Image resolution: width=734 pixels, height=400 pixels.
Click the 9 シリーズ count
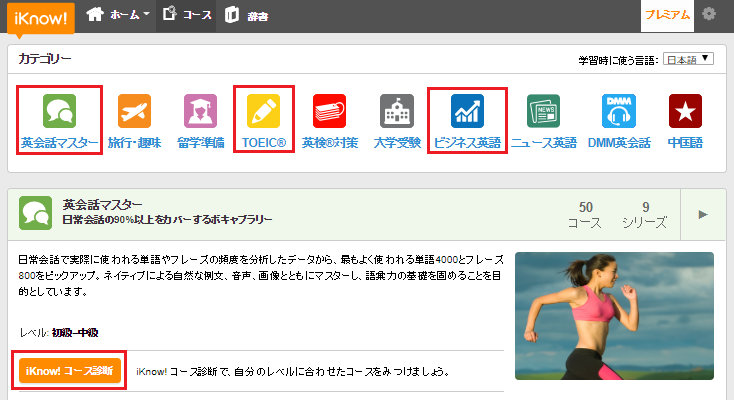coord(645,215)
